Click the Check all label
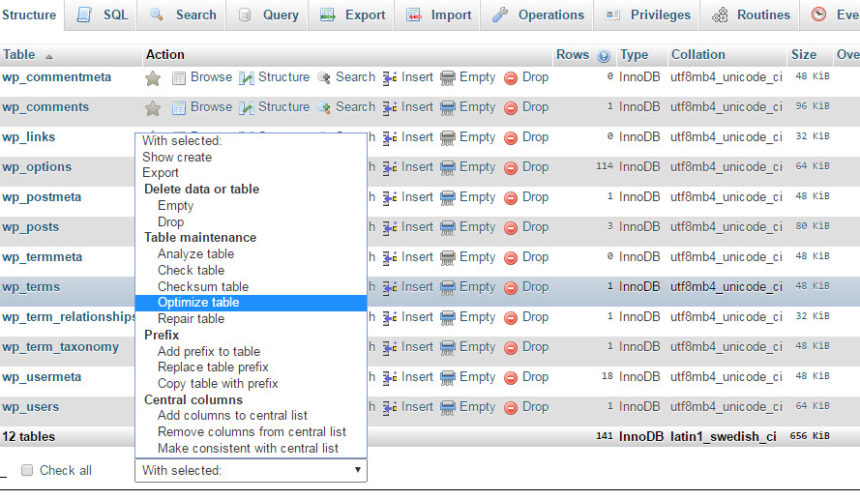Viewport: 860px width, 500px height. click(x=65, y=470)
